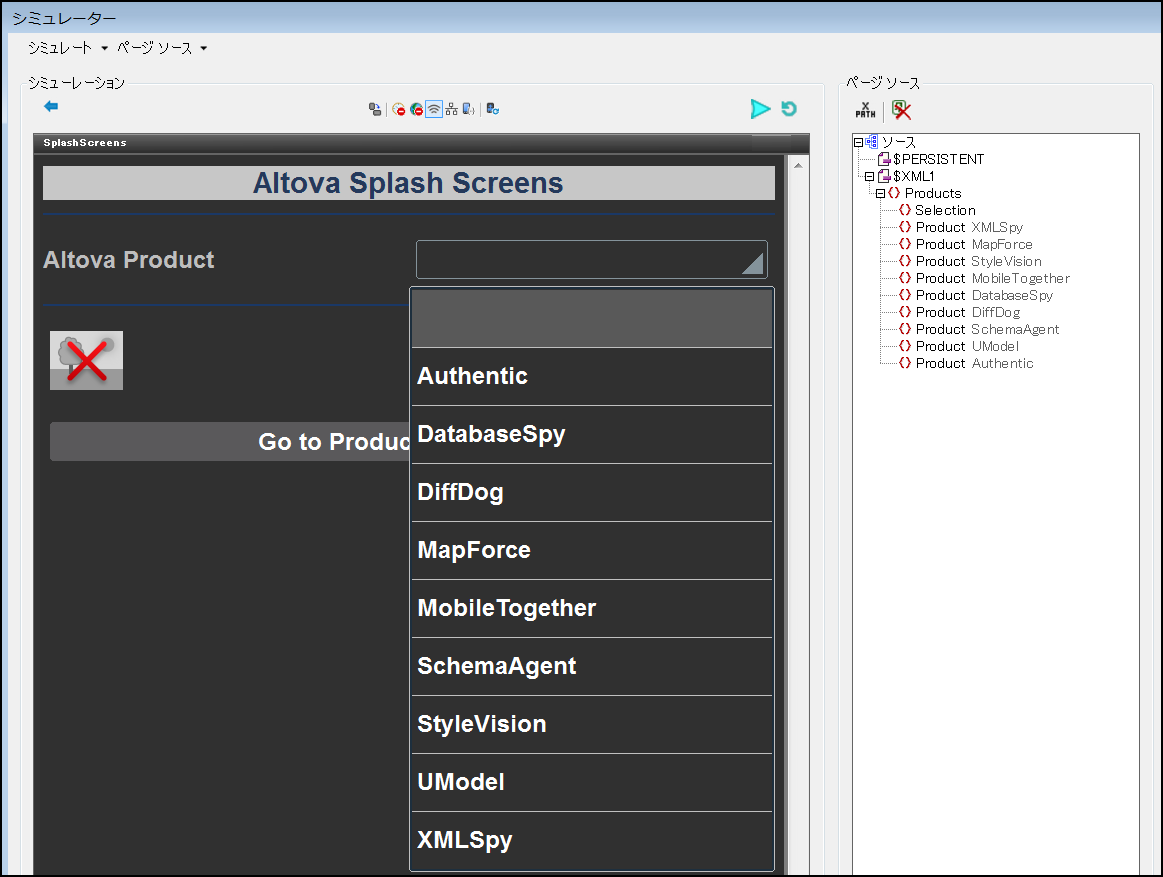Click the globe blocked icon
The height and width of the screenshot is (877, 1163).
pos(416,110)
